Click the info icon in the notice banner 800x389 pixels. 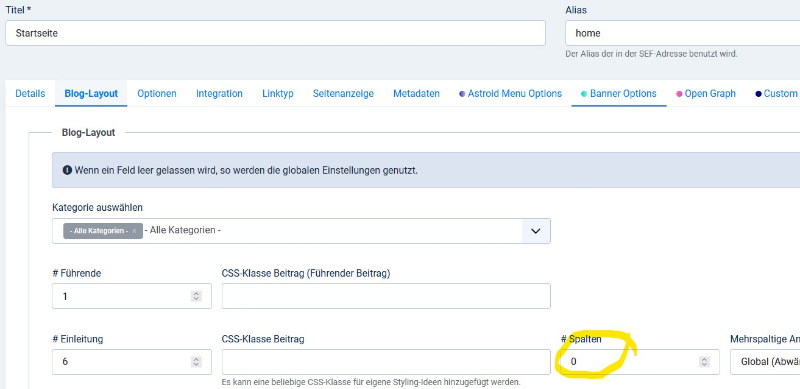(x=67, y=170)
